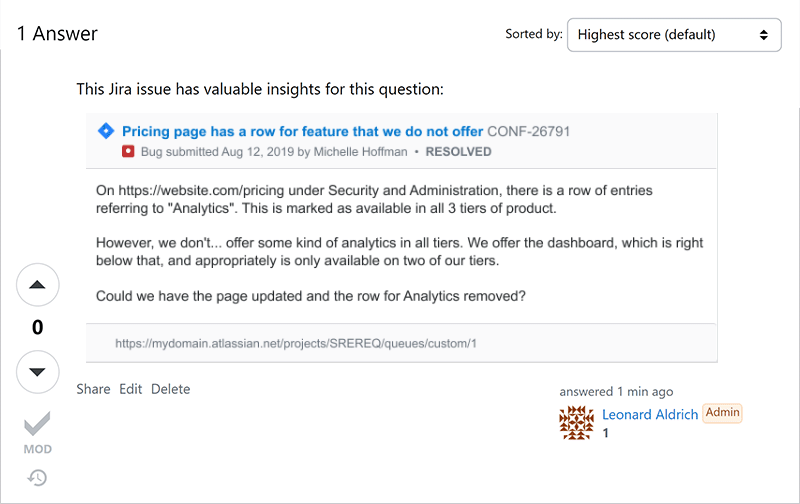Click the red Bug type icon
This screenshot has width=800, height=504.
128,152
